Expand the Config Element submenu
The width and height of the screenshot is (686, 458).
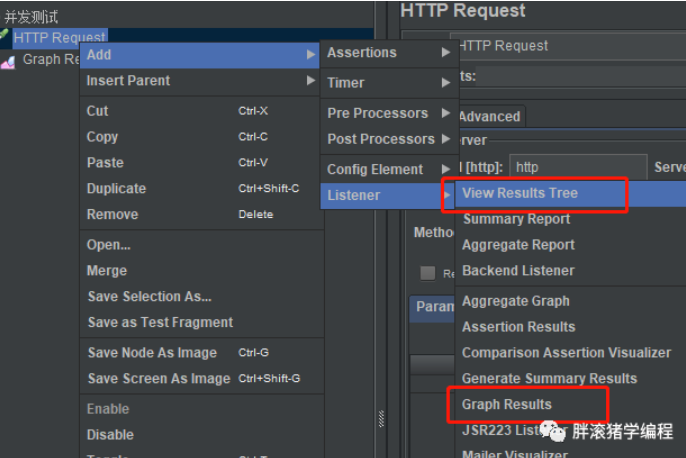387,169
